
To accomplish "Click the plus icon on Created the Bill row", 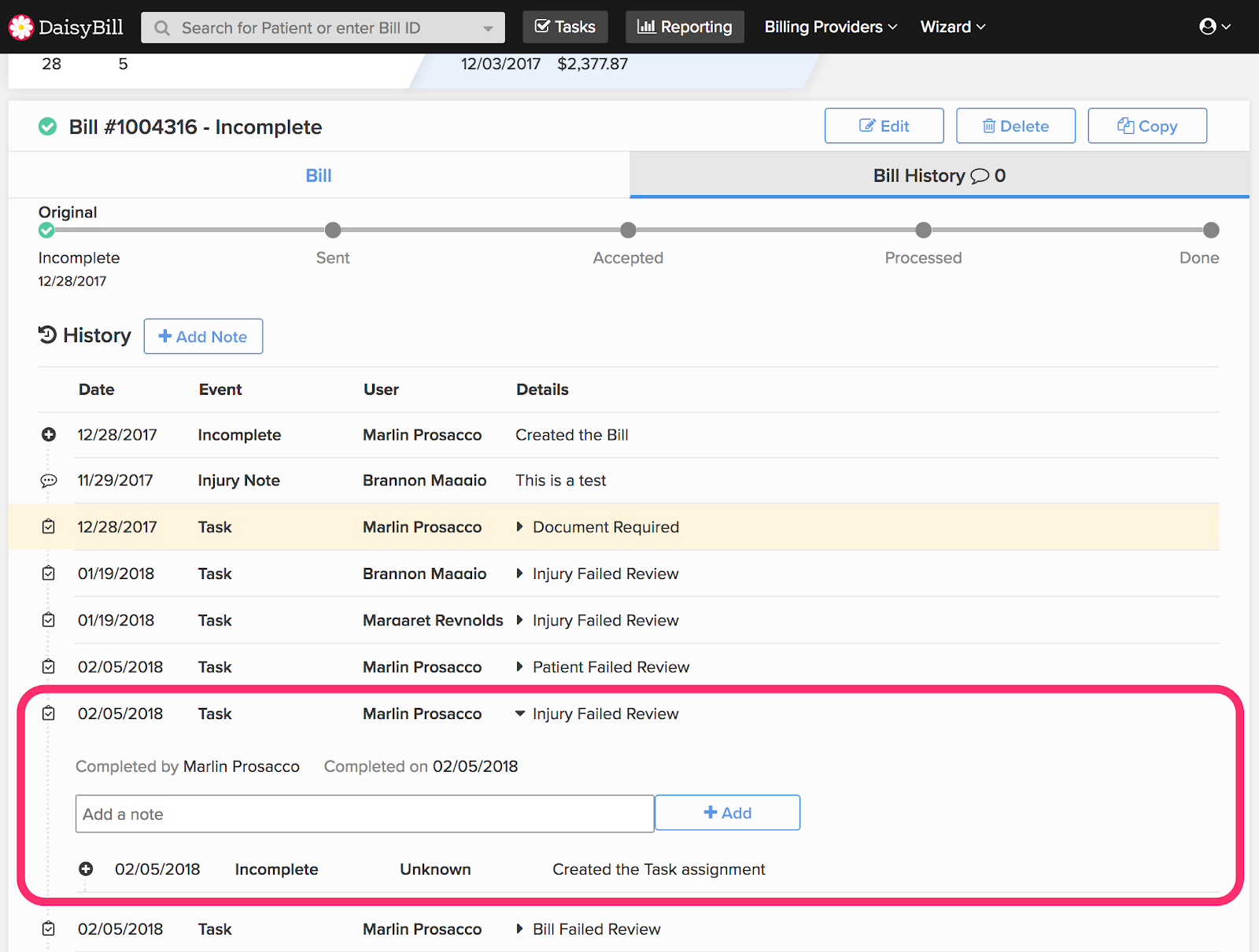I will 49,435.
